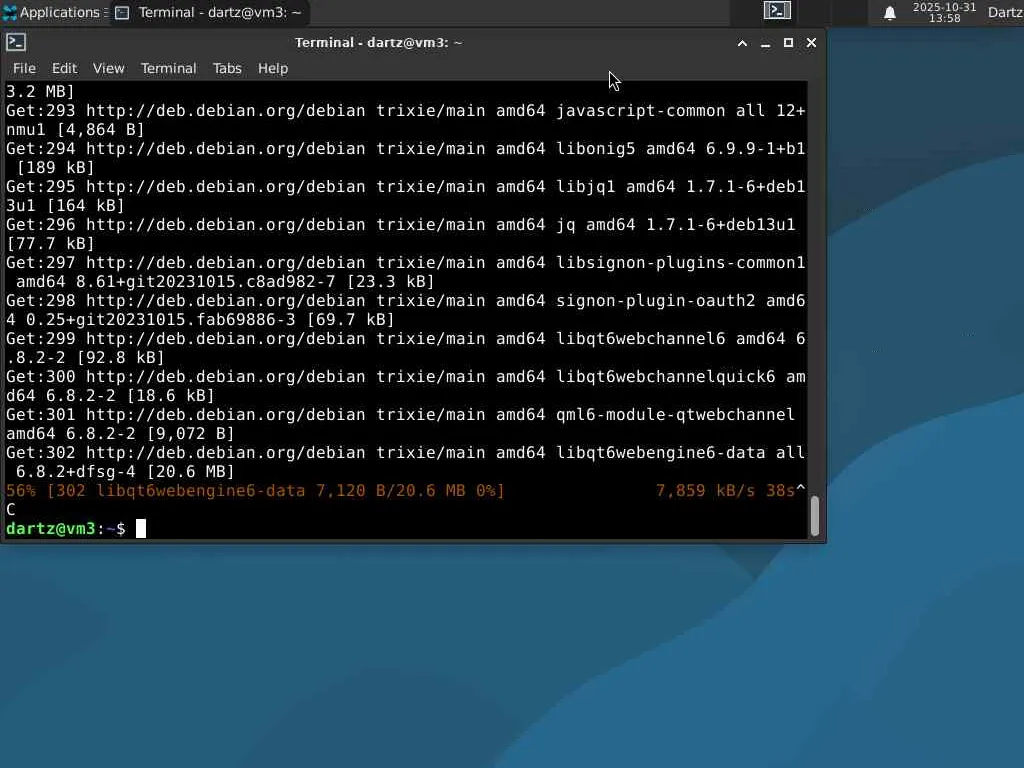Maximize the terminal window

(x=788, y=43)
